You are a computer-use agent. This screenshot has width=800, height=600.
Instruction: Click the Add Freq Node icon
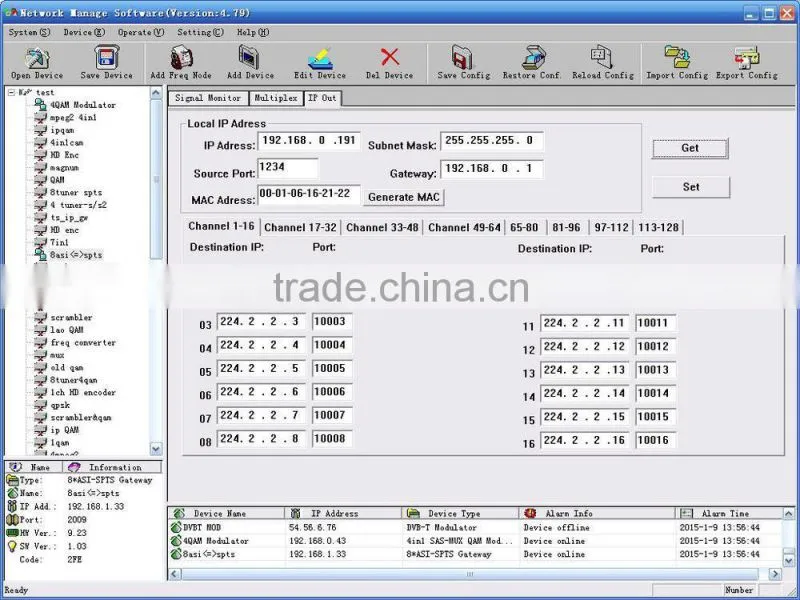point(181,57)
